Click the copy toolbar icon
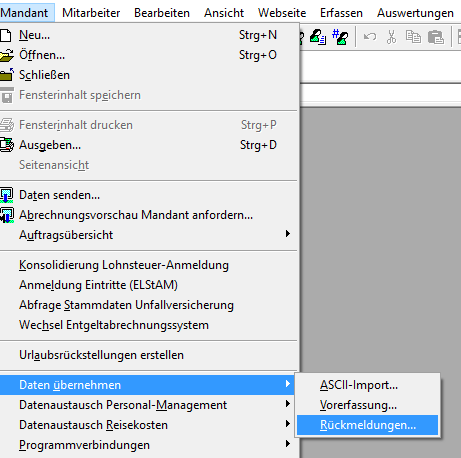 (413, 37)
